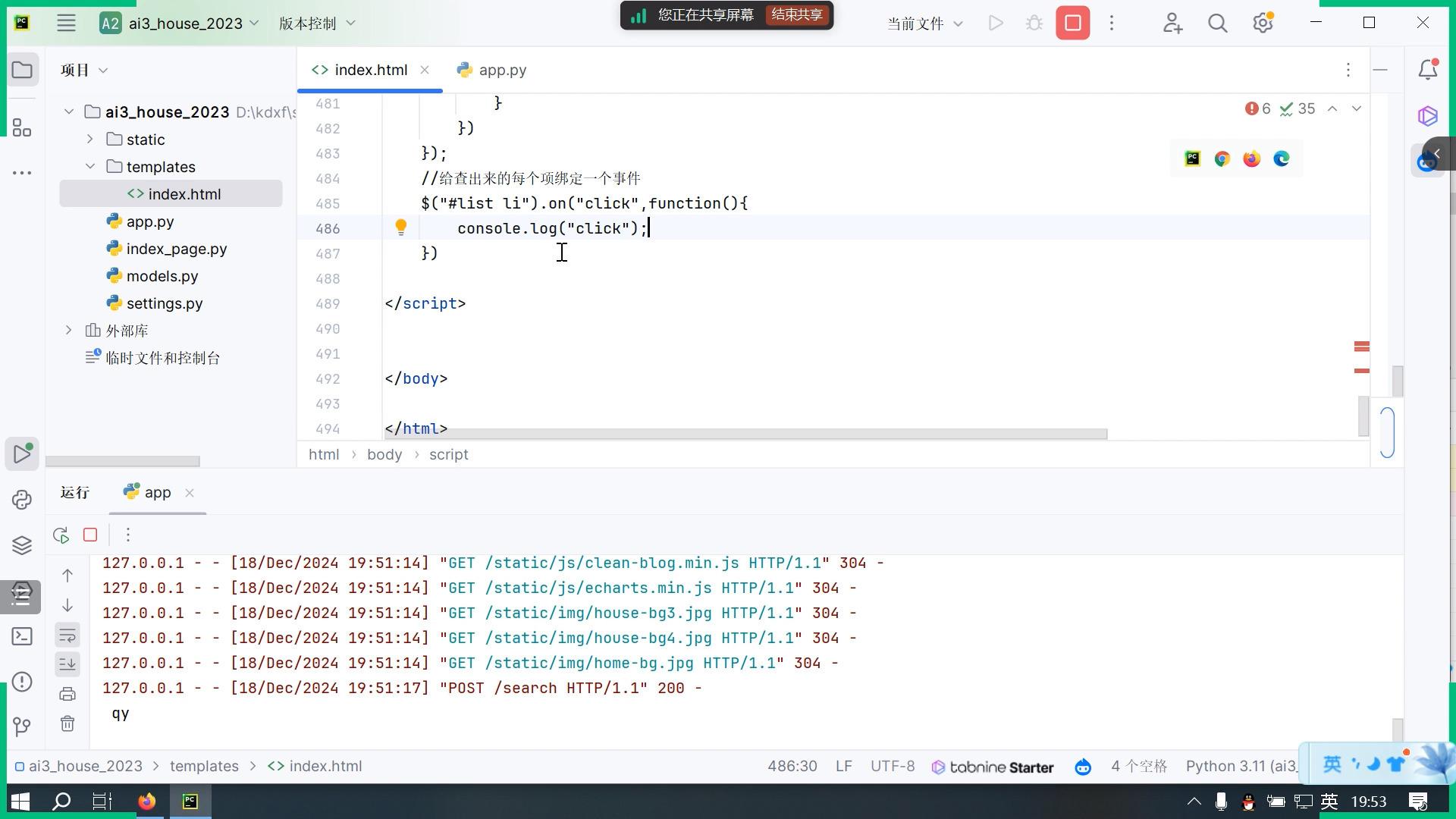Toggle soft-wrap in Run console

pos(67,635)
